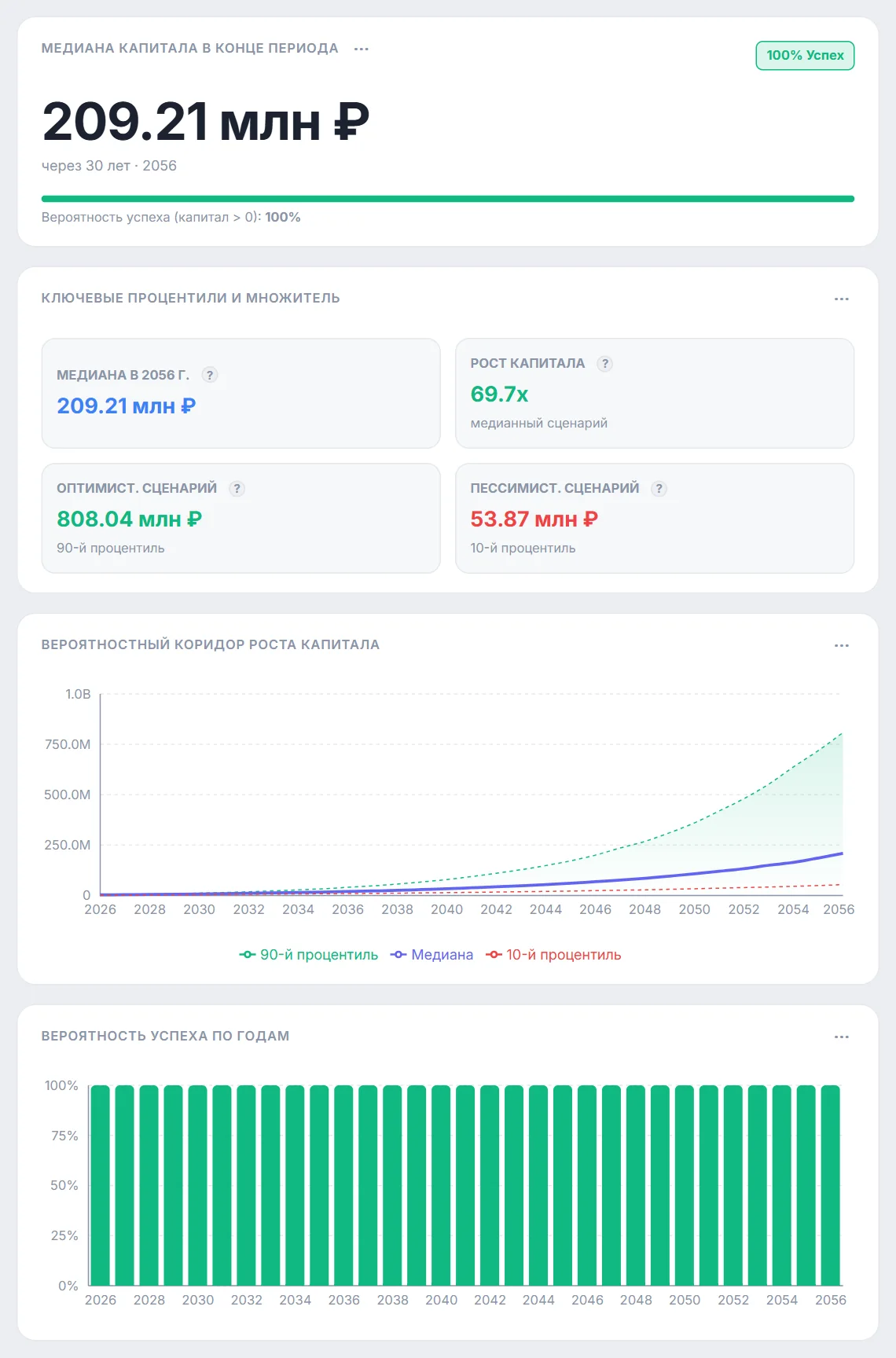Click the 209.21 млн ₽ median card value
Screen dimensions: 896x1358
126,406
